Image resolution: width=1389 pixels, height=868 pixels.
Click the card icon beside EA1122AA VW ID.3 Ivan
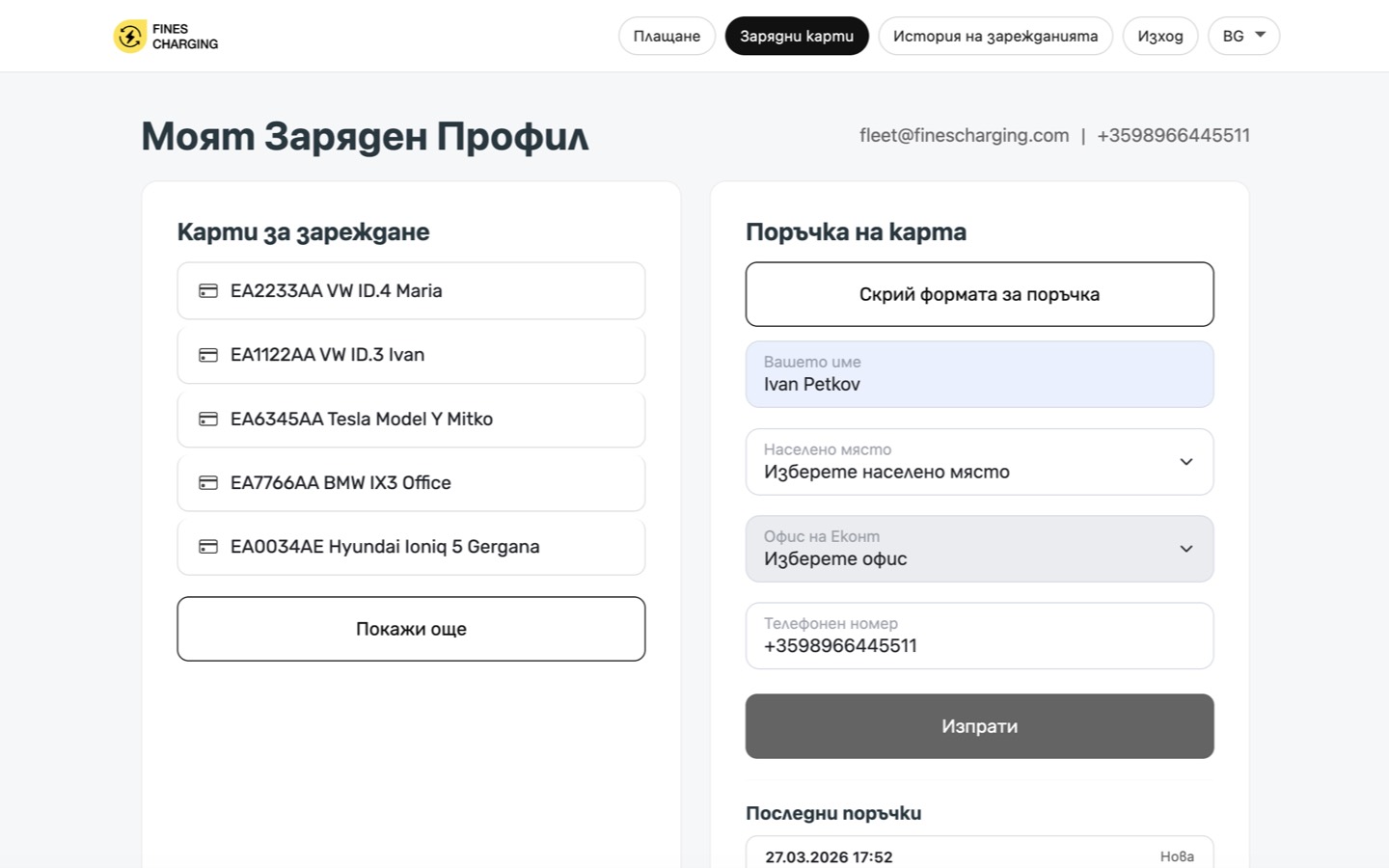[208, 355]
